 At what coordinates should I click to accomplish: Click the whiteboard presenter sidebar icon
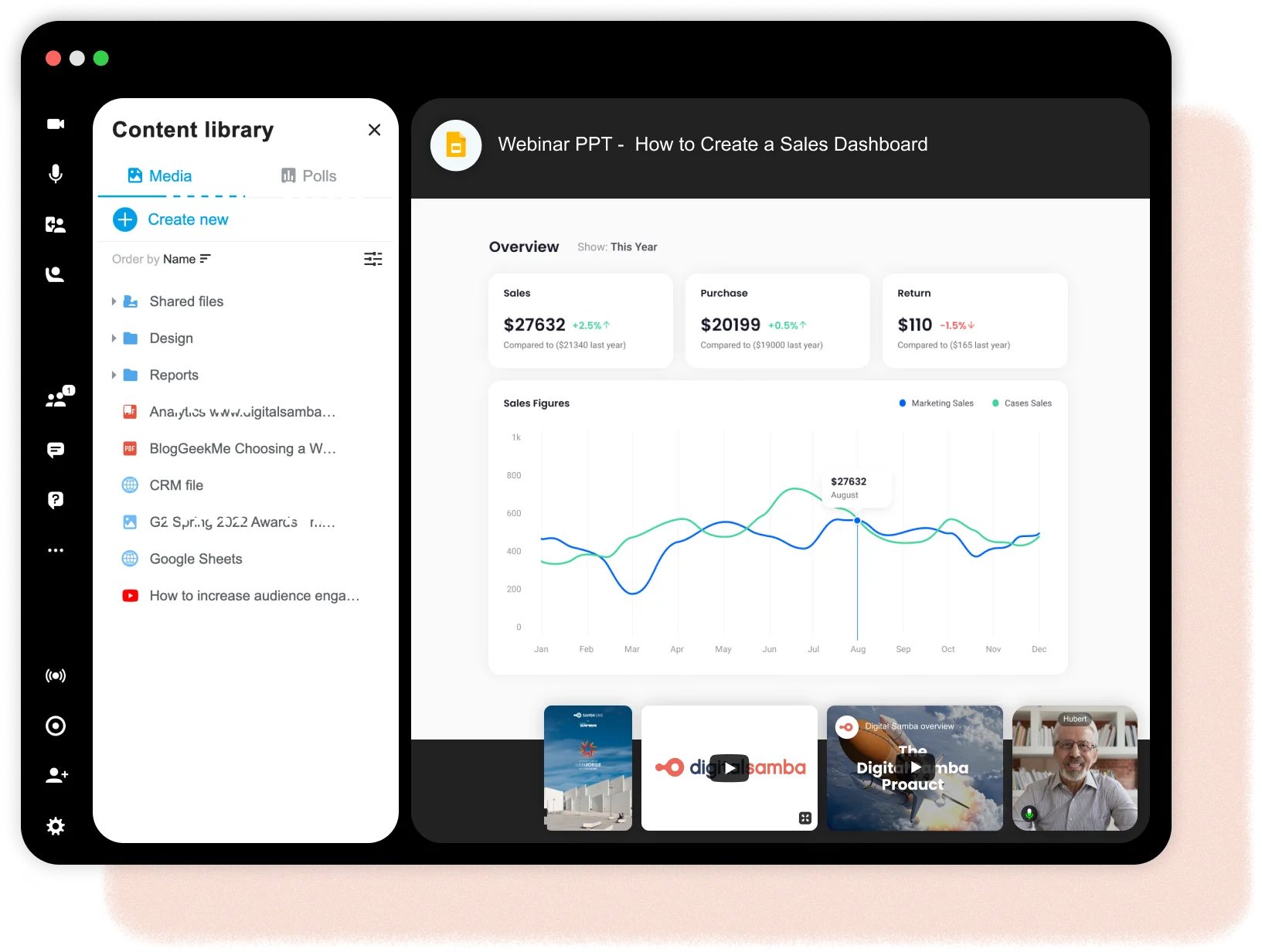pos(55,274)
